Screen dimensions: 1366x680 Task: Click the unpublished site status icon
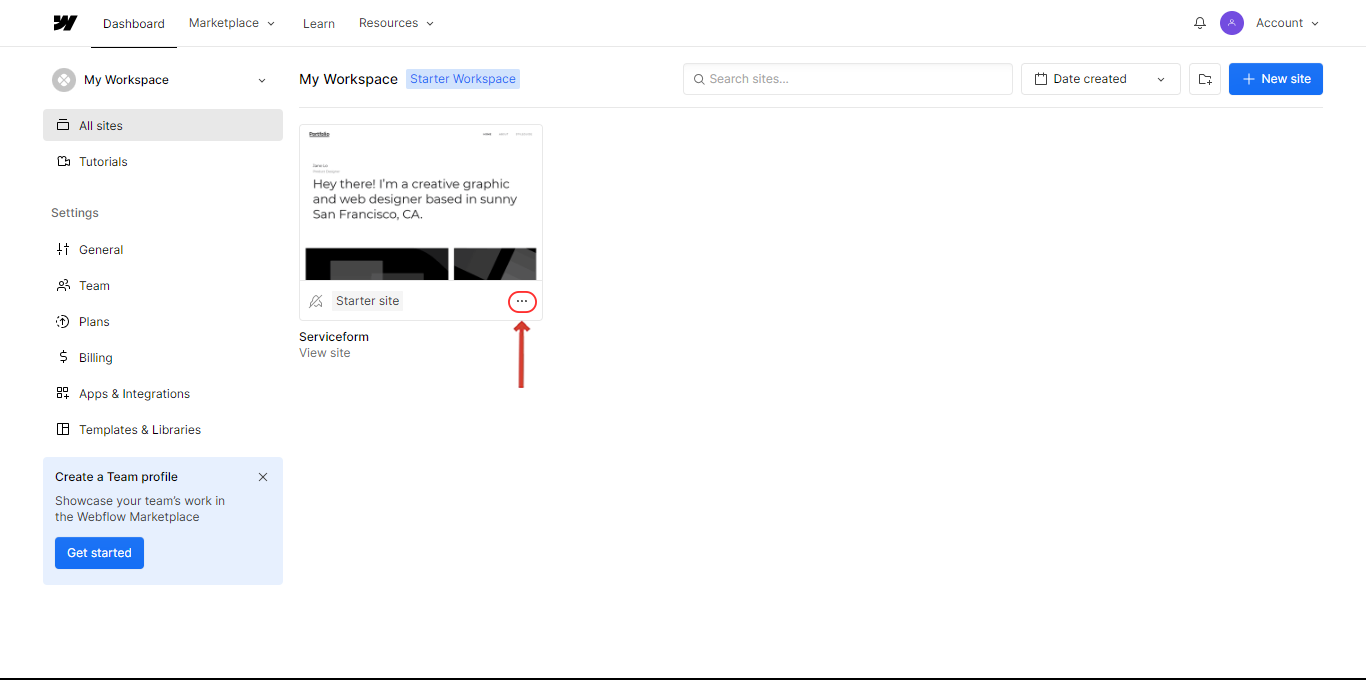[x=316, y=301]
